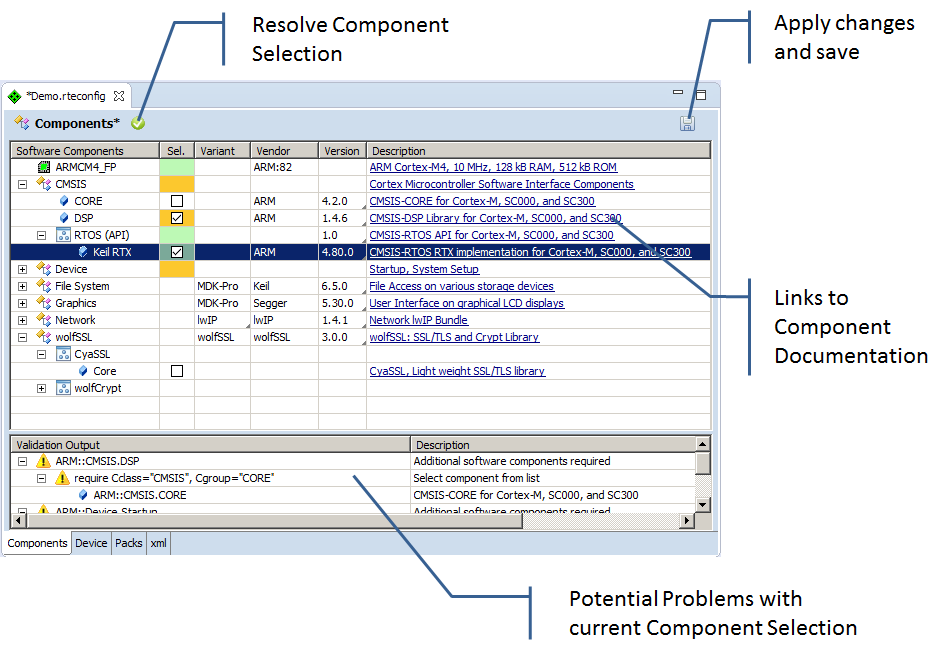
Task: Click the RTOS (API) group icon
Action: [63, 235]
